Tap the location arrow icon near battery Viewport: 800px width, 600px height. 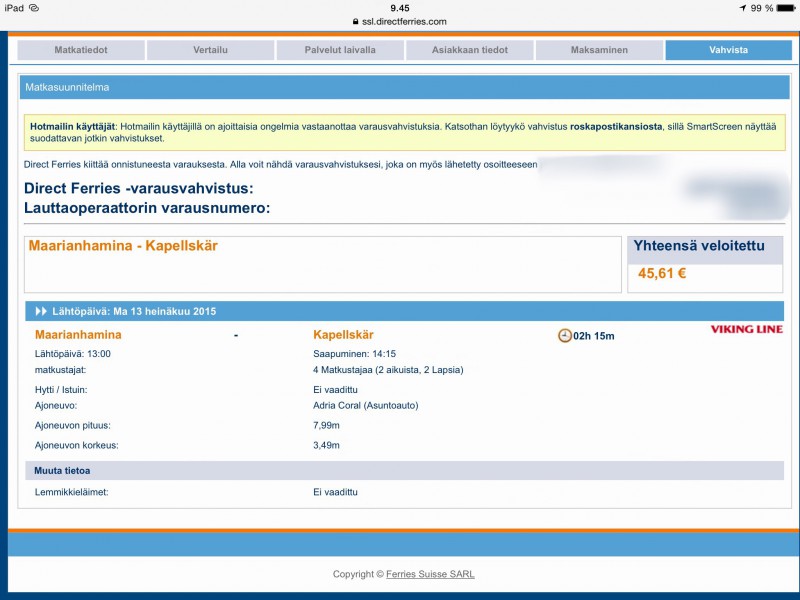742,7
